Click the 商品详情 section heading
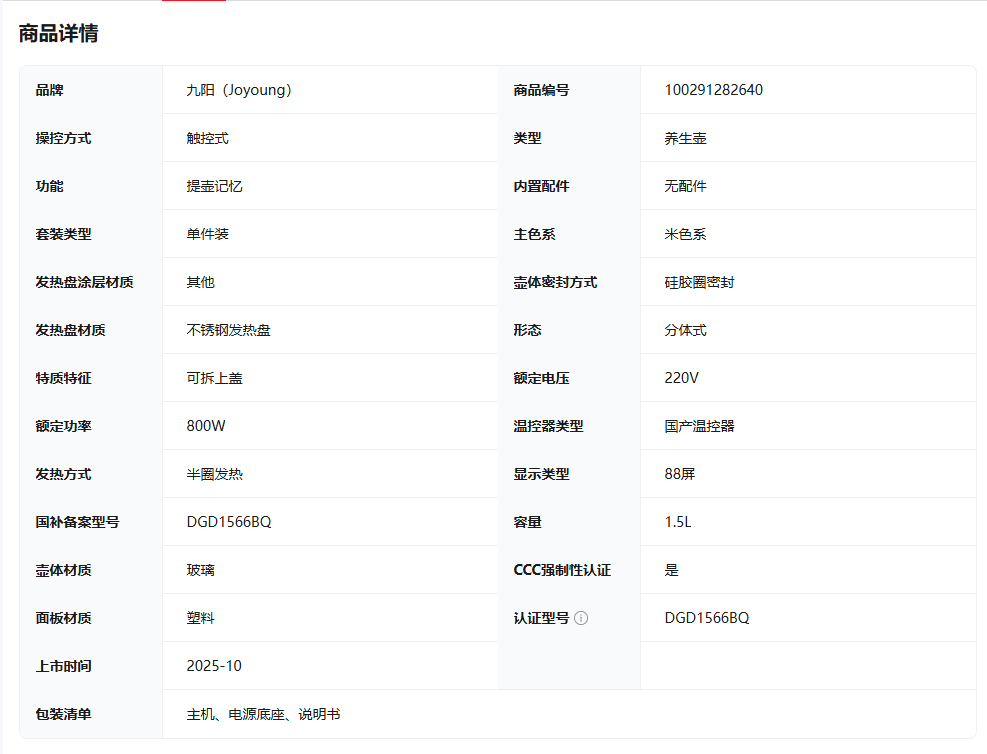 click(58, 33)
